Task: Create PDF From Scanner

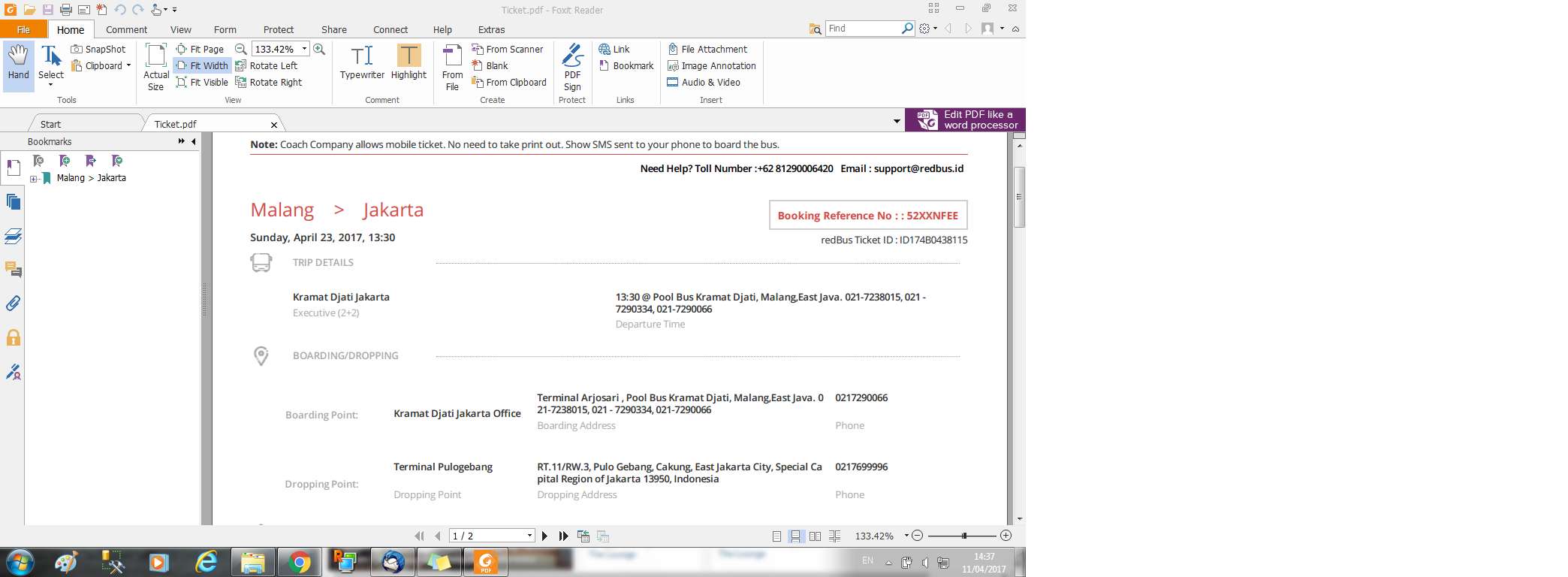Action: 507,49
